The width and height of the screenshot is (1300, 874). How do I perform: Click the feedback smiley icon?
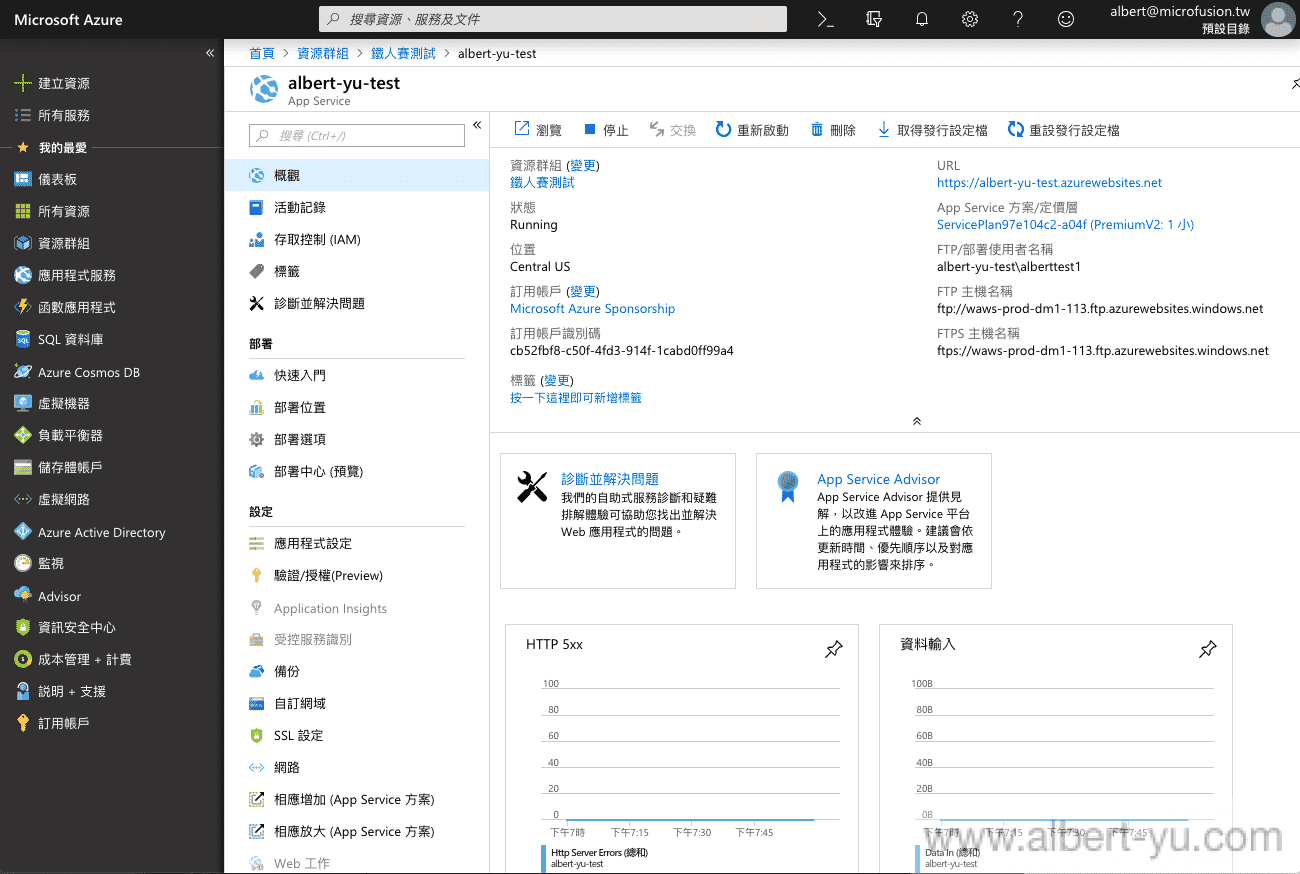(x=1066, y=19)
